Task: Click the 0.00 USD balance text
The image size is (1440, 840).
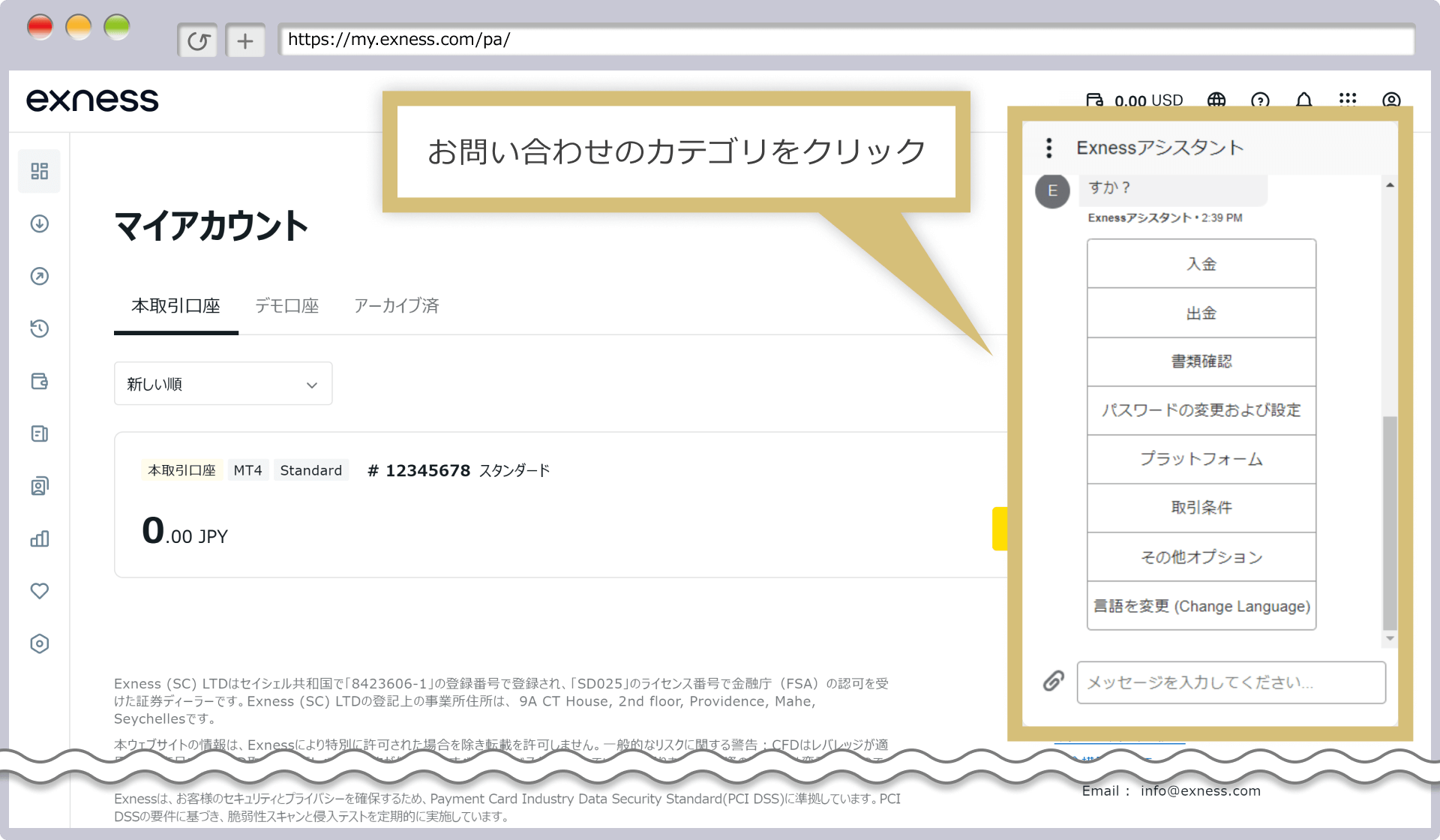Action: (1148, 100)
